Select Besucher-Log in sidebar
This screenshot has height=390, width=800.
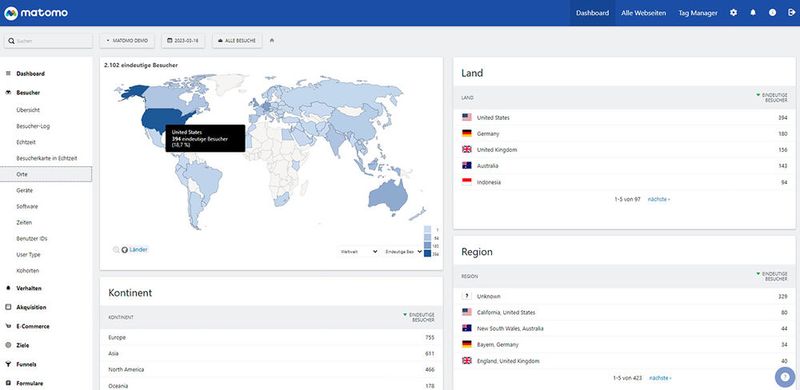pyautogui.click(x=33, y=126)
